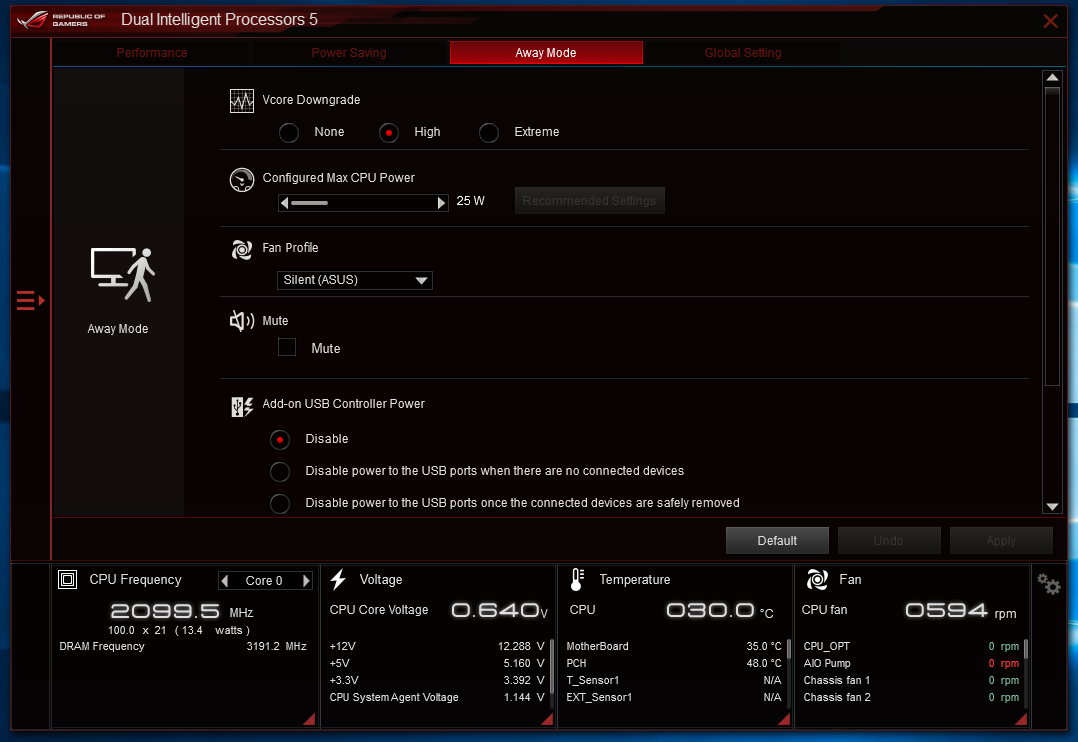This screenshot has width=1078, height=742.
Task: Open the Power Saving tab
Action: (349, 53)
